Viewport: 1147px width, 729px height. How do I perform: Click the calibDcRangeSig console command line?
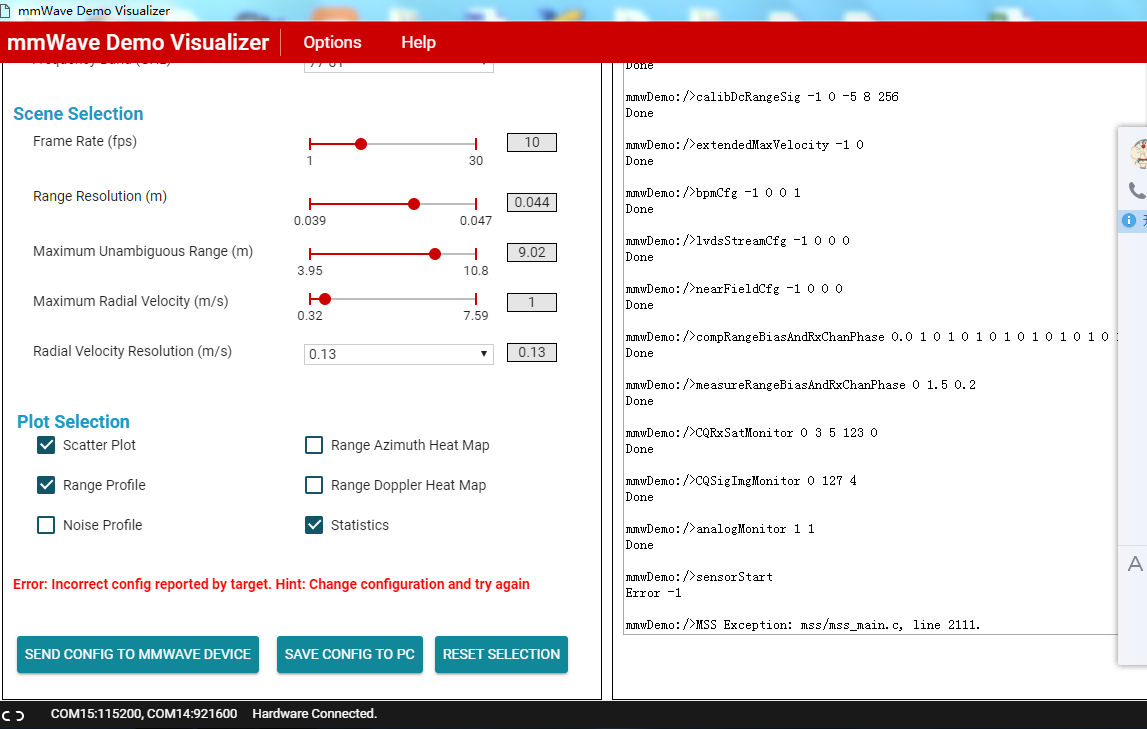762,97
